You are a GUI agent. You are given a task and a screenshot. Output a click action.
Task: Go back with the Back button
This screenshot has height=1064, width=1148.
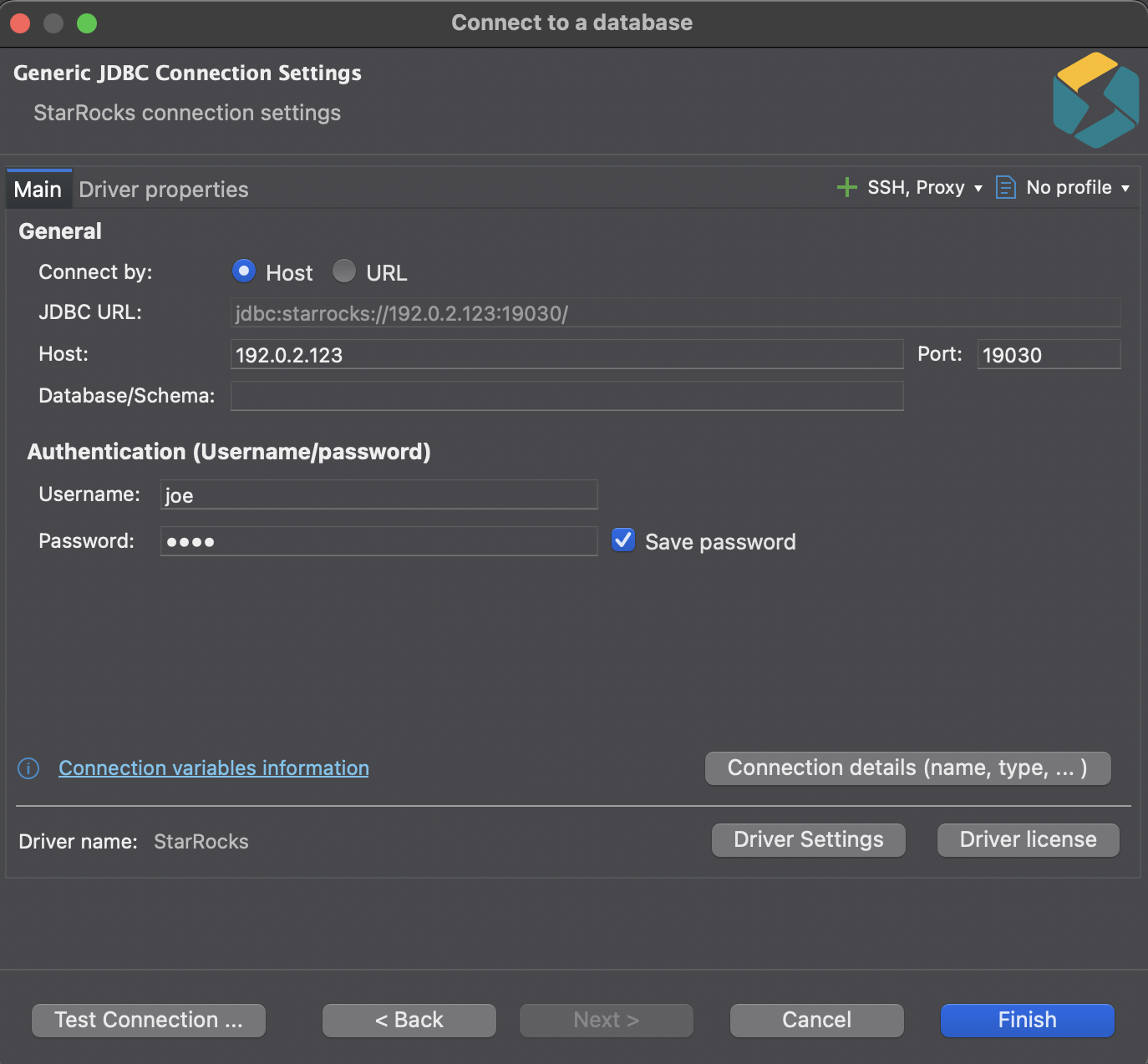pyautogui.click(x=409, y=1021)
